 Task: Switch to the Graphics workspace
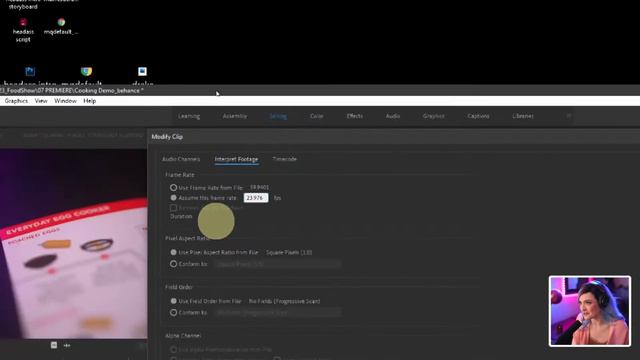point(434,116)
